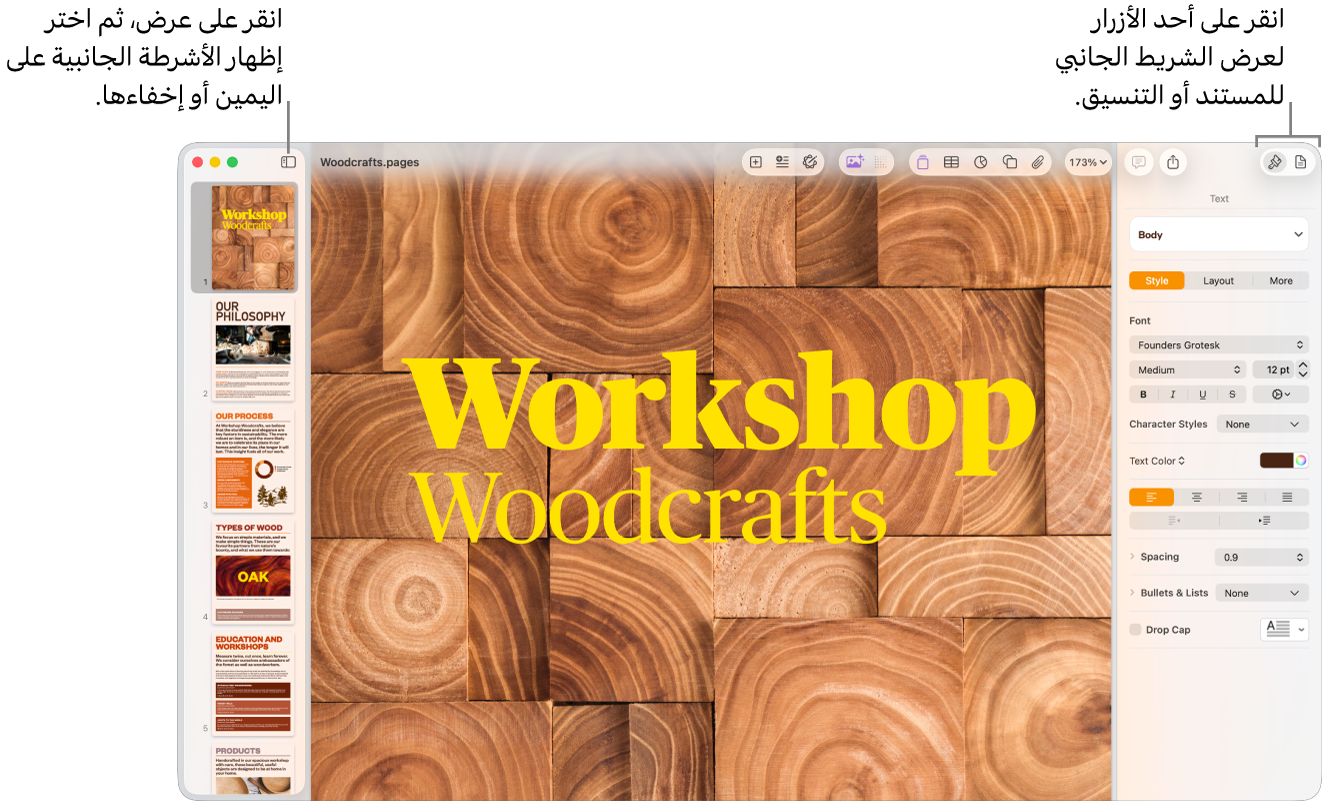Viewport: 1322px width, 801px height.
Task: Switch to the Layout tab
Action: click(x=1218, y=281)
